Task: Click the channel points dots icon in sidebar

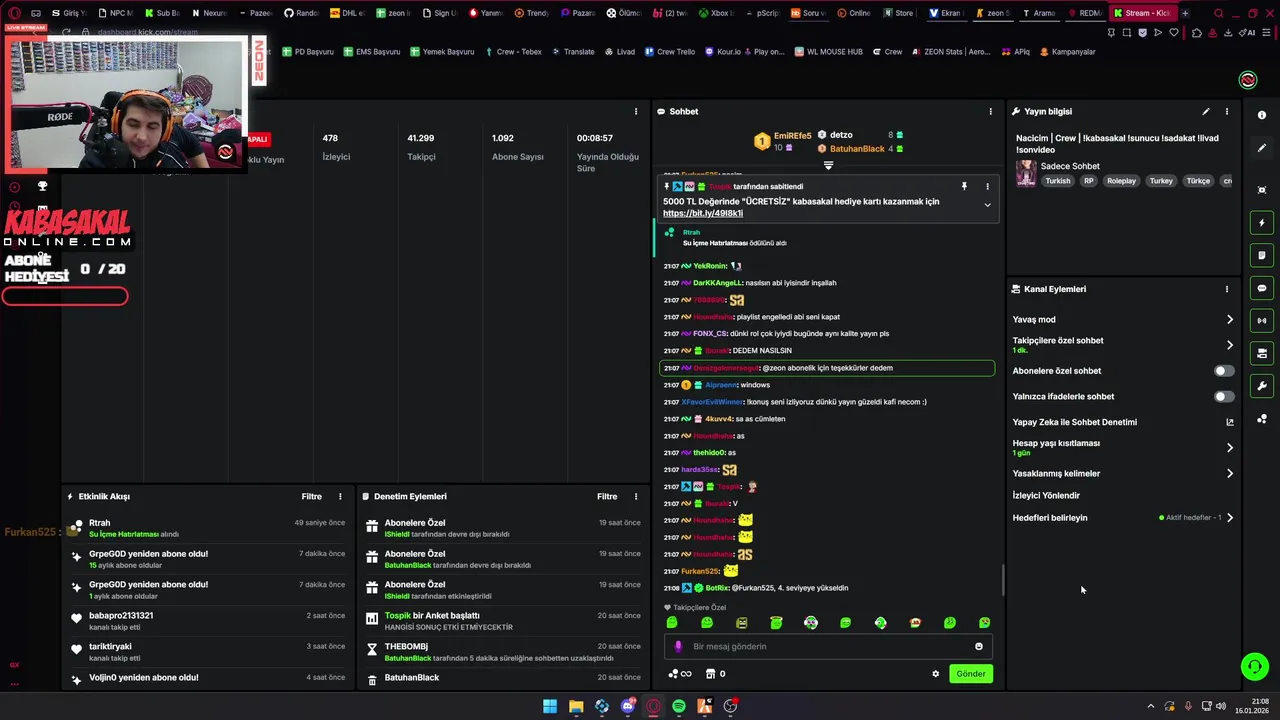Action: pyautogui.click(x=1262, y=419)
